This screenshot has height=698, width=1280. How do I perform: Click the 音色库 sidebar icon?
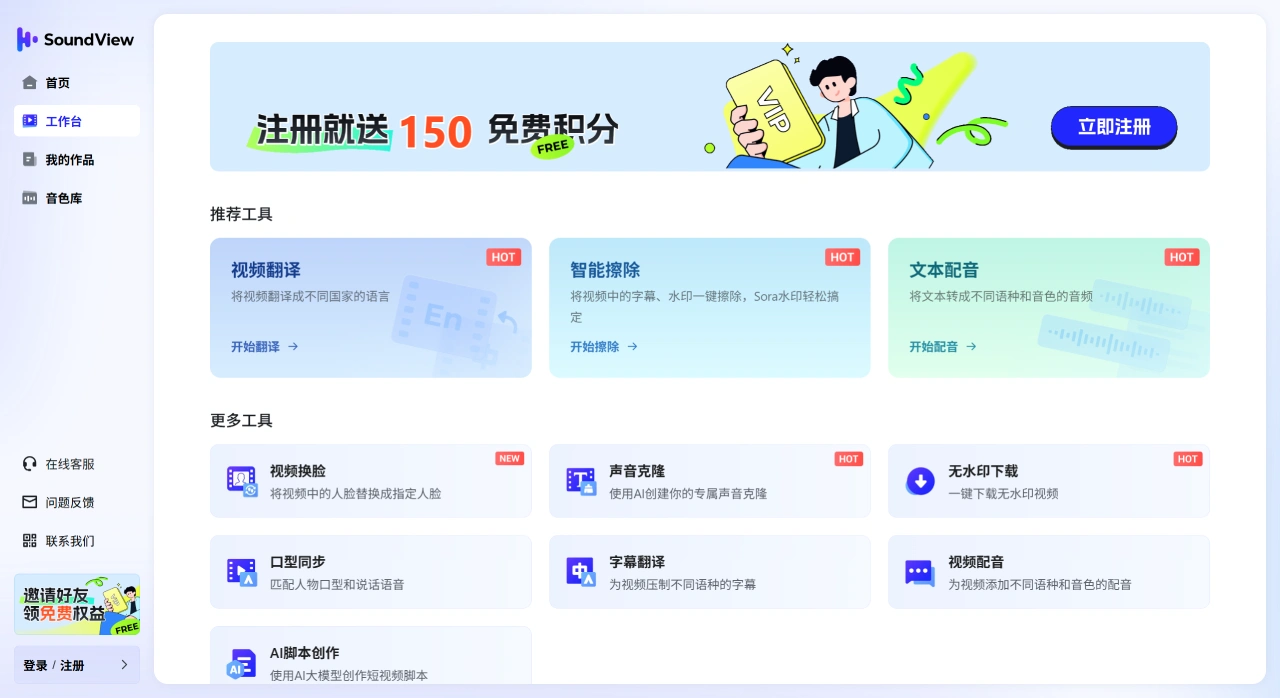pyautogui.click(x=30, y=197)
